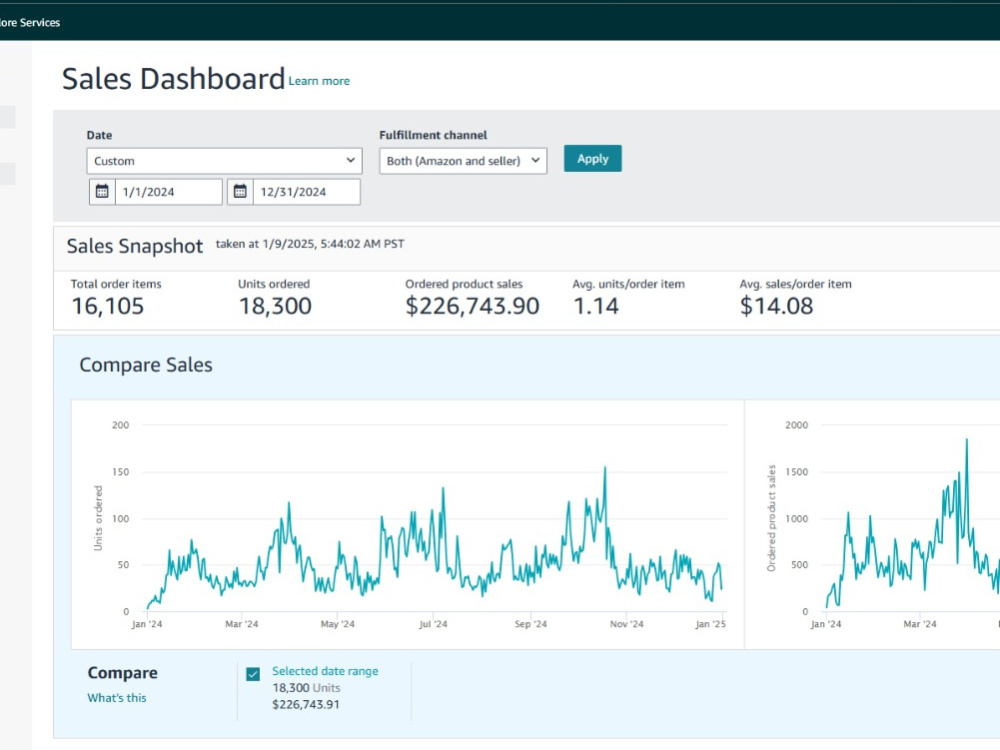Expand the Date Custom dropdown
Viewport: 1000px width, 750px height.
click(224, 161)
